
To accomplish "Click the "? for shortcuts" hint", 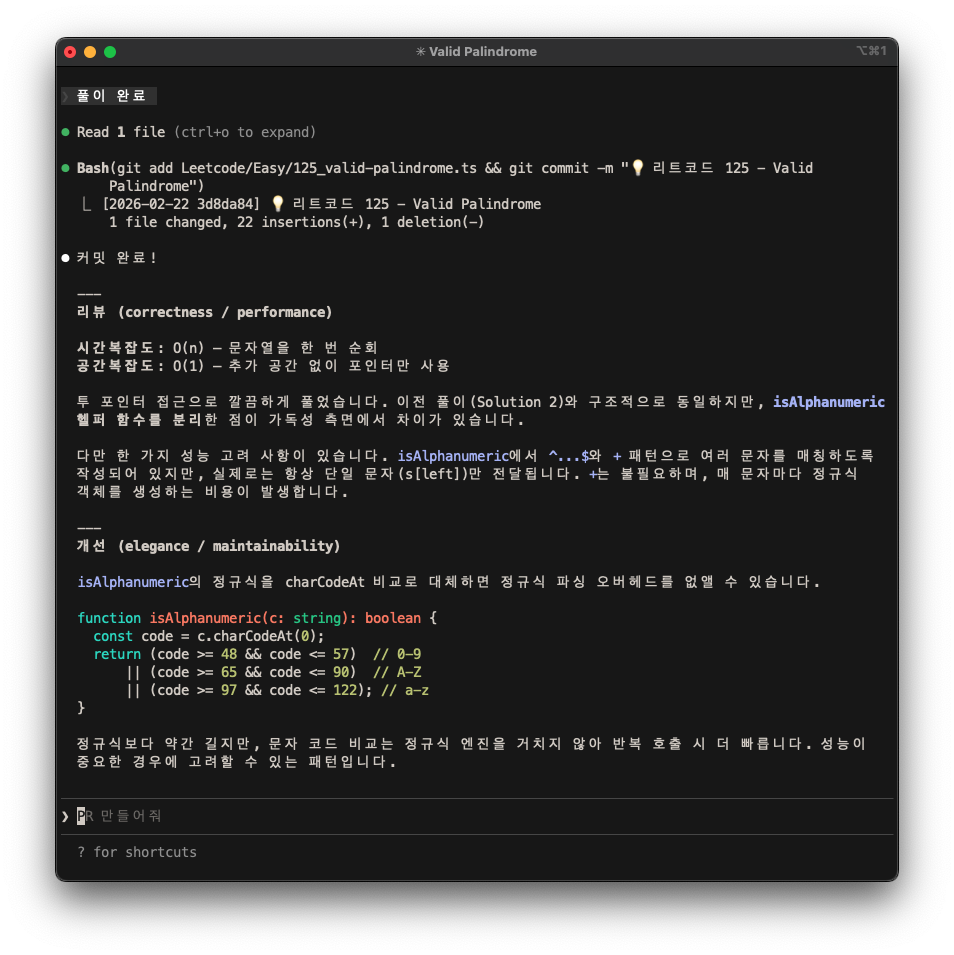I will (x=137, y=852).
